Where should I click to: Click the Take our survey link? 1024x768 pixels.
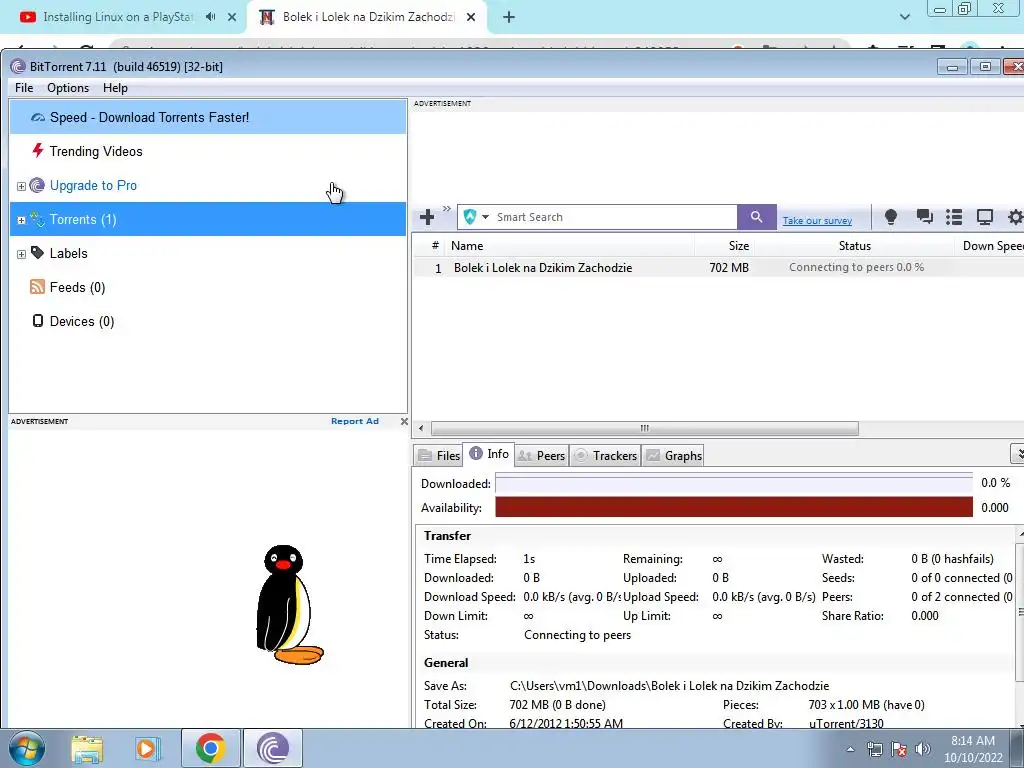click(817, 221)
